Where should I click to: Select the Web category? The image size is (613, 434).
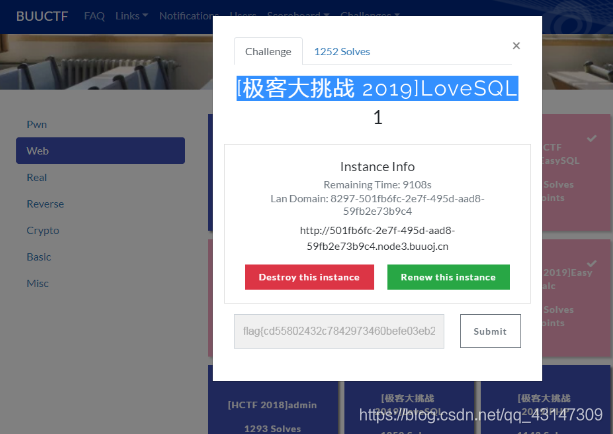pyautogui.click(x=100, y=151)
